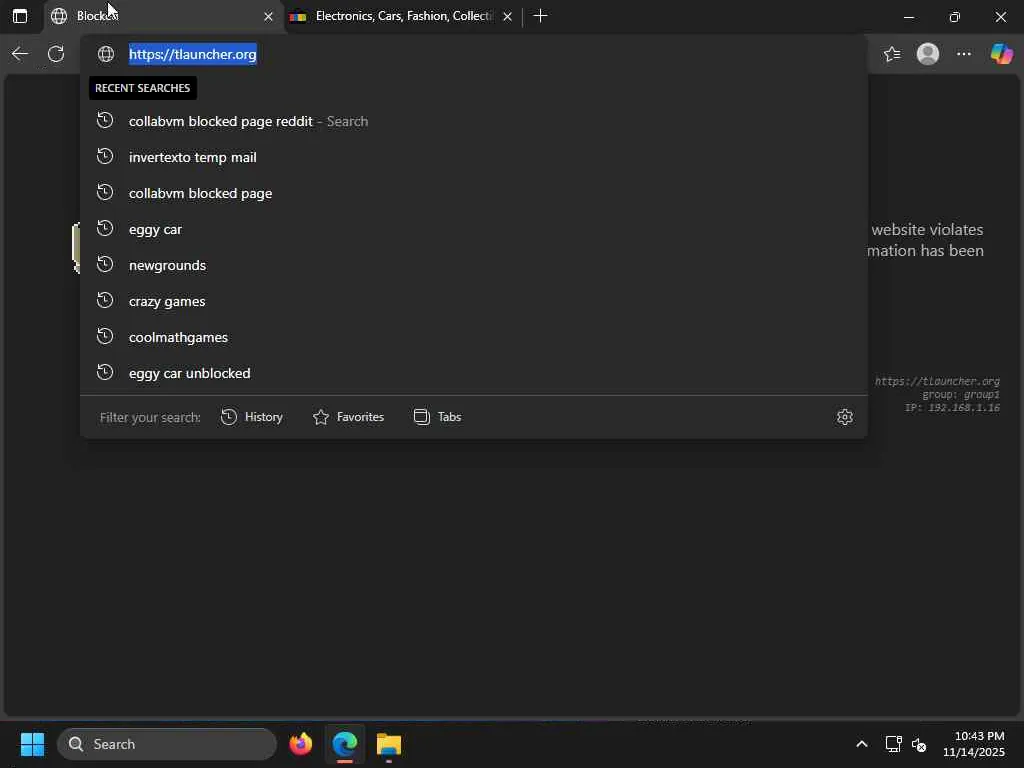Click the address bar globe icon
The image size is (1024, 768).
pyautogui.click(x=106, y=54)
